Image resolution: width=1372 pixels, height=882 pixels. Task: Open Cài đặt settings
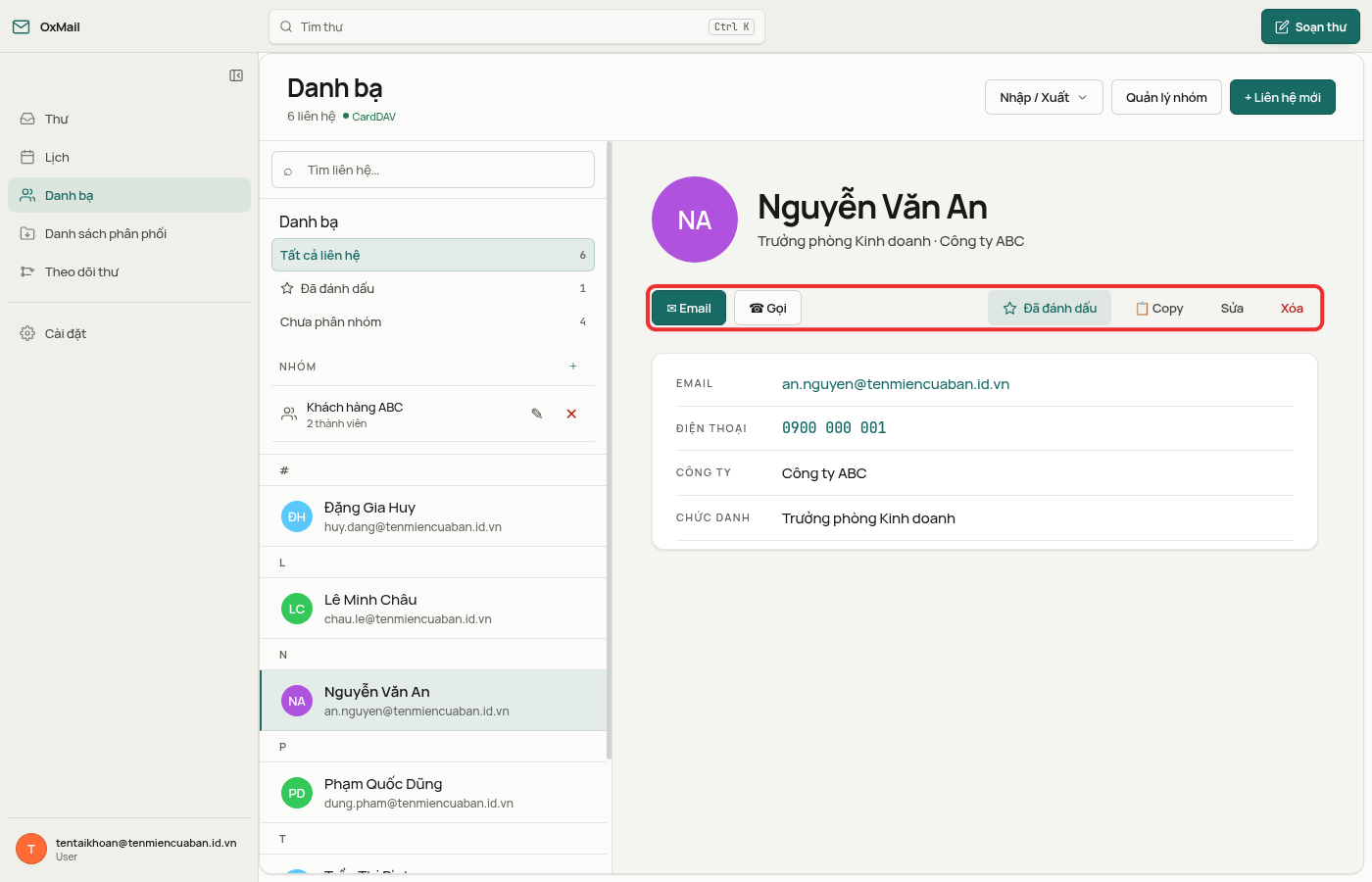[x=129, y=333]
